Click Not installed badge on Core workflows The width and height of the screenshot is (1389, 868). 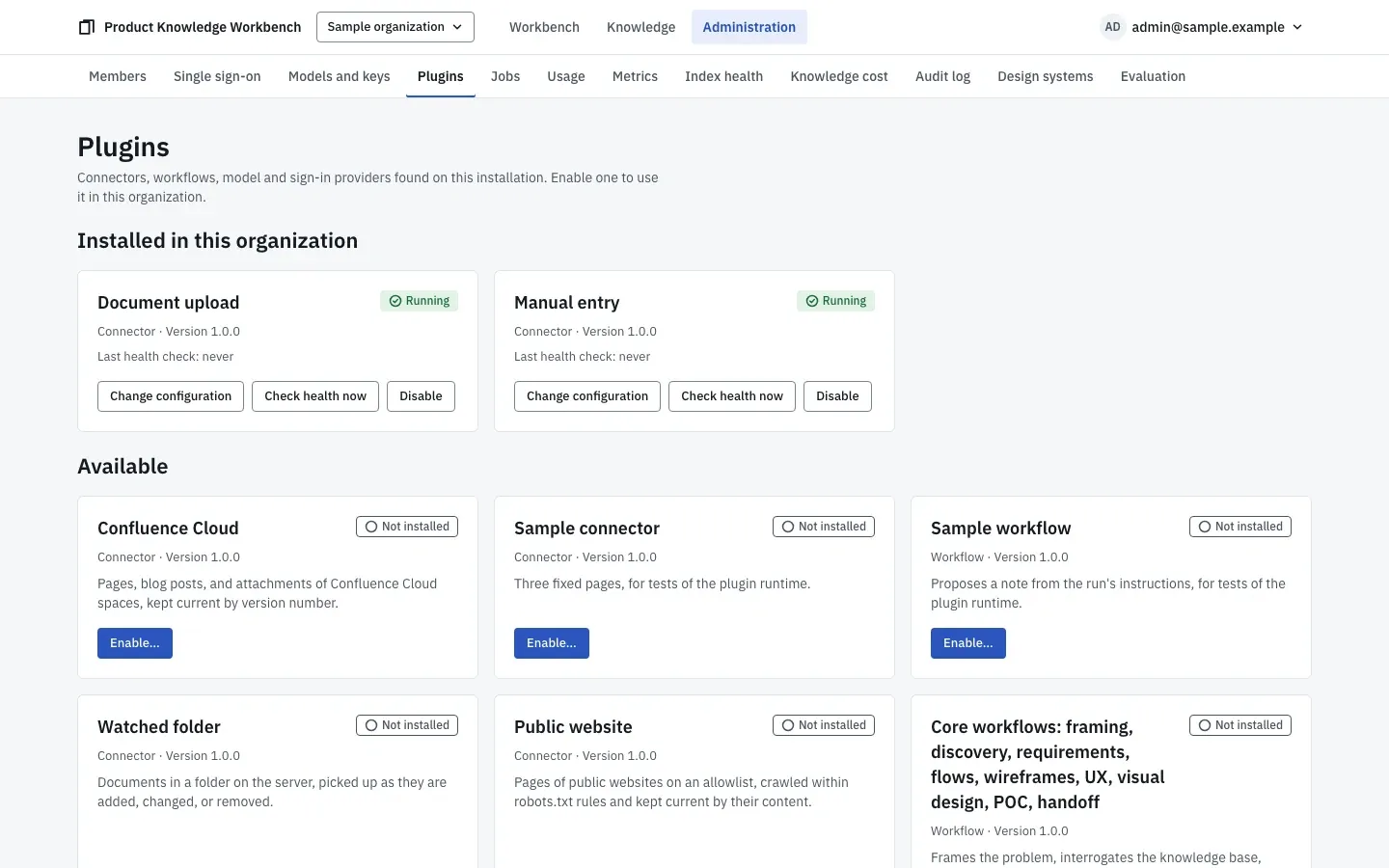coord(1240,725)
